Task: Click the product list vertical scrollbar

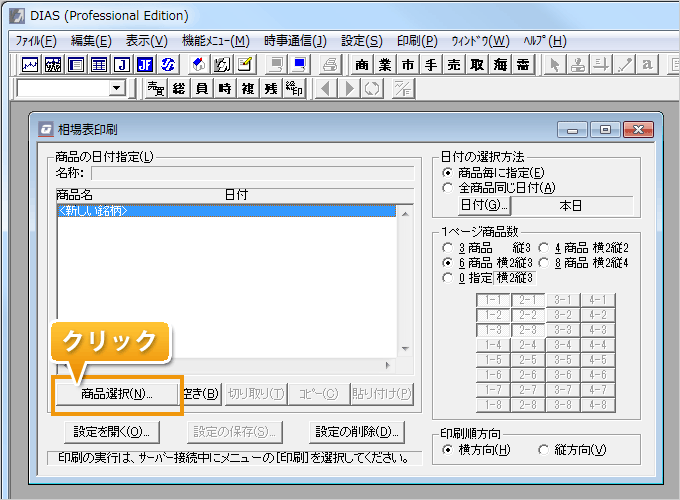Action: [405, 280]
